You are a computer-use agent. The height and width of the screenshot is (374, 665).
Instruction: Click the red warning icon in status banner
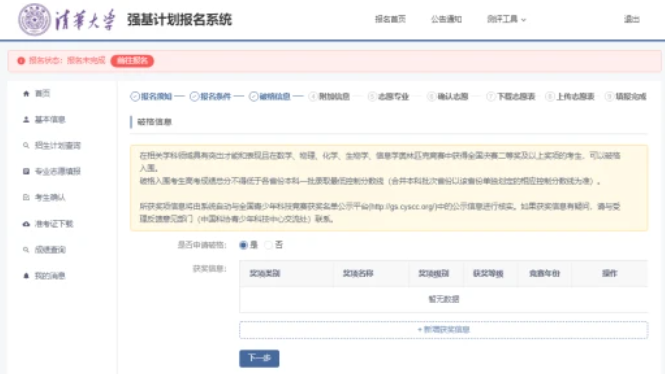21,61
